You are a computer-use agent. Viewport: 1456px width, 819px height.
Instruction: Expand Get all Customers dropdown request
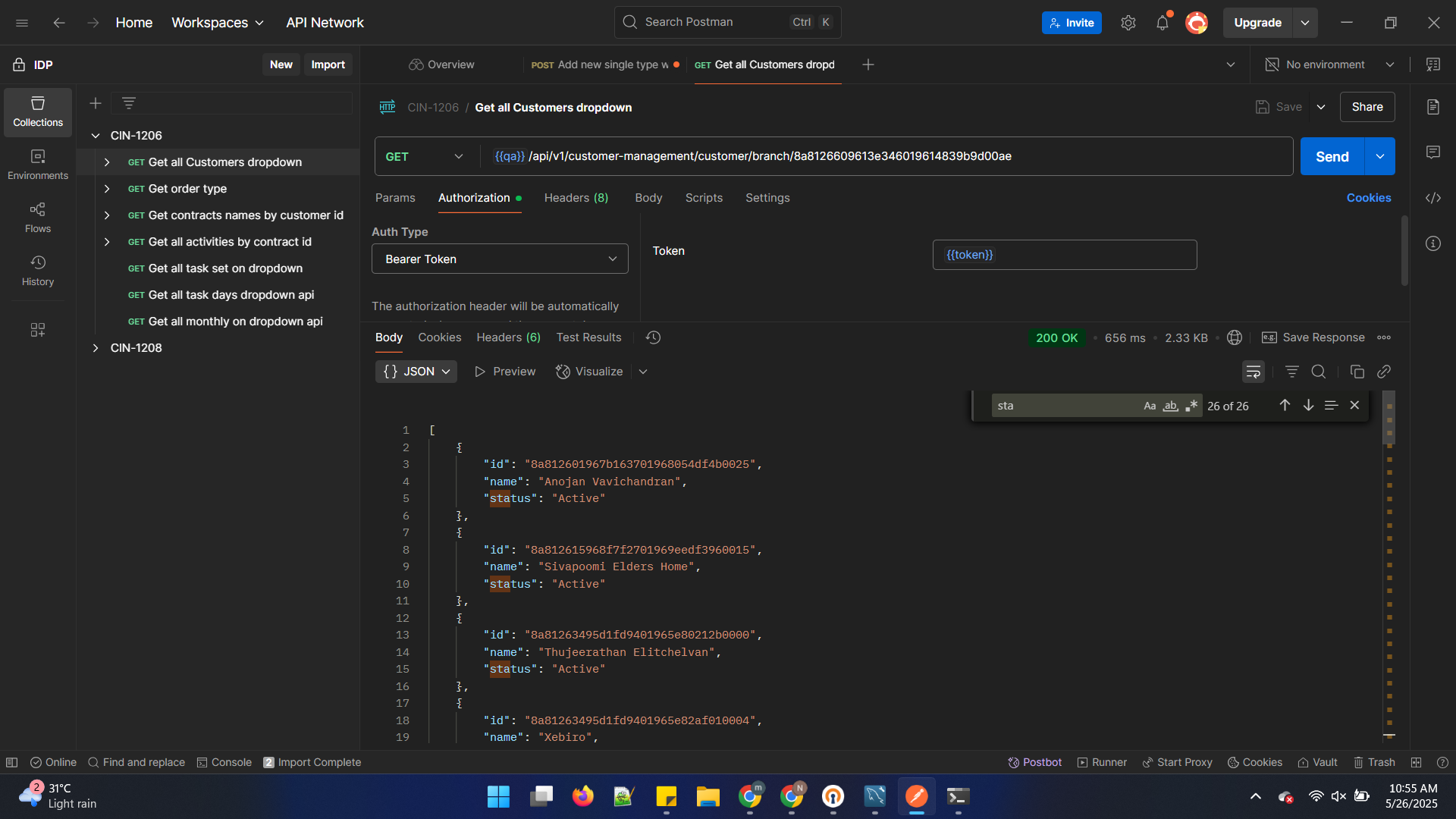coord(107,162)
